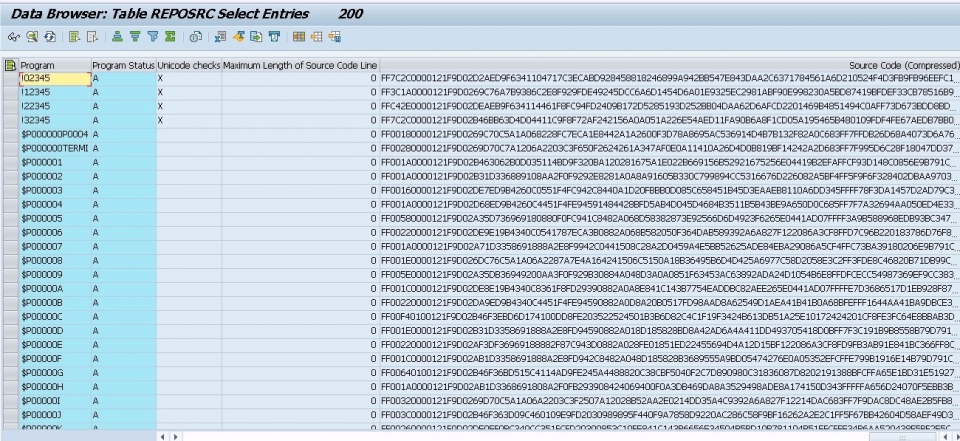The image size is (960, 441).
Task: Click the Change Layout grid icon
Action: (x=299, y=37)
